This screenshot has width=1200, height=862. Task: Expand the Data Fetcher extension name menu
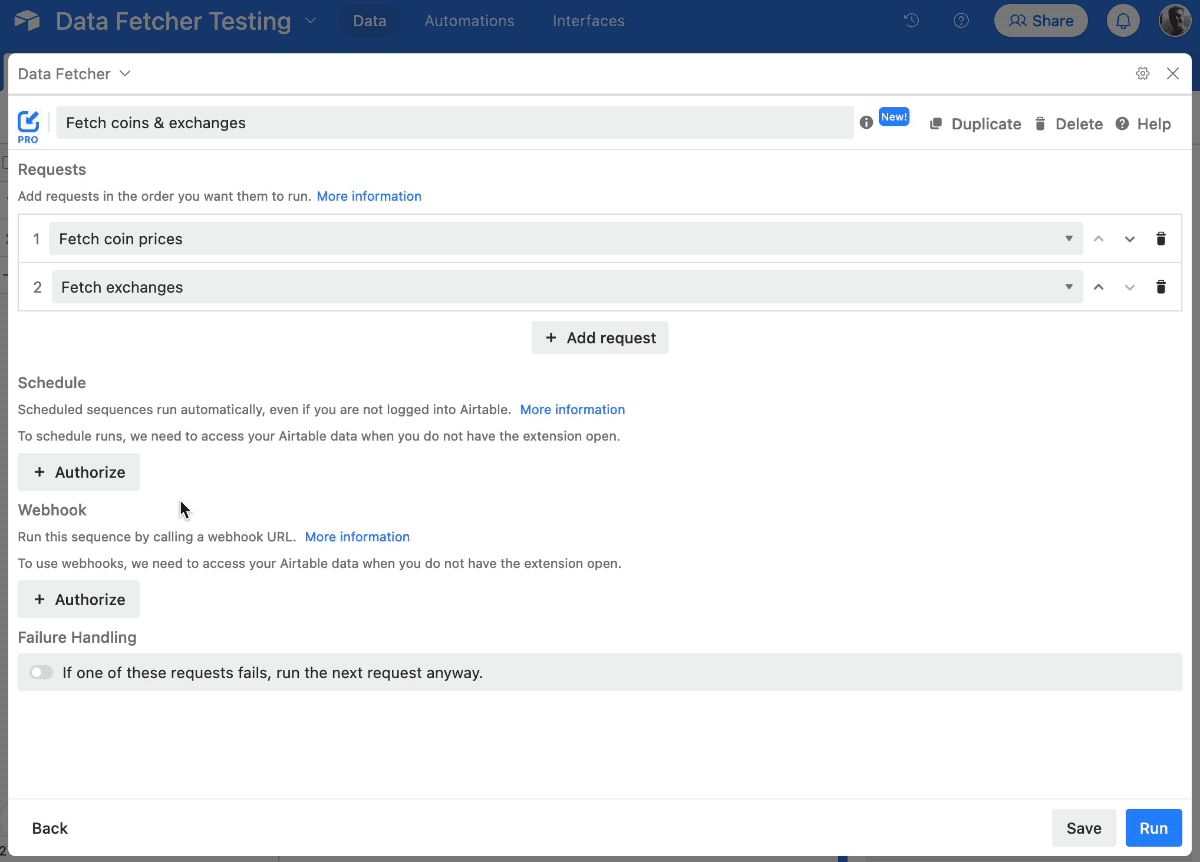[x=74, y=74]
